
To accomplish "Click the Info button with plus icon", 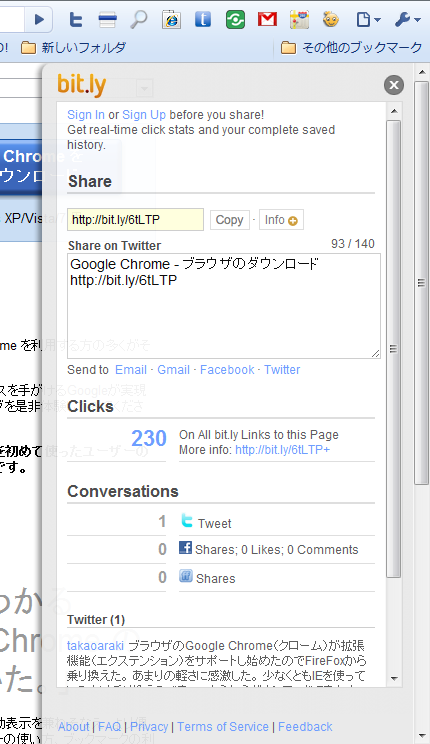I will (281, 220).
